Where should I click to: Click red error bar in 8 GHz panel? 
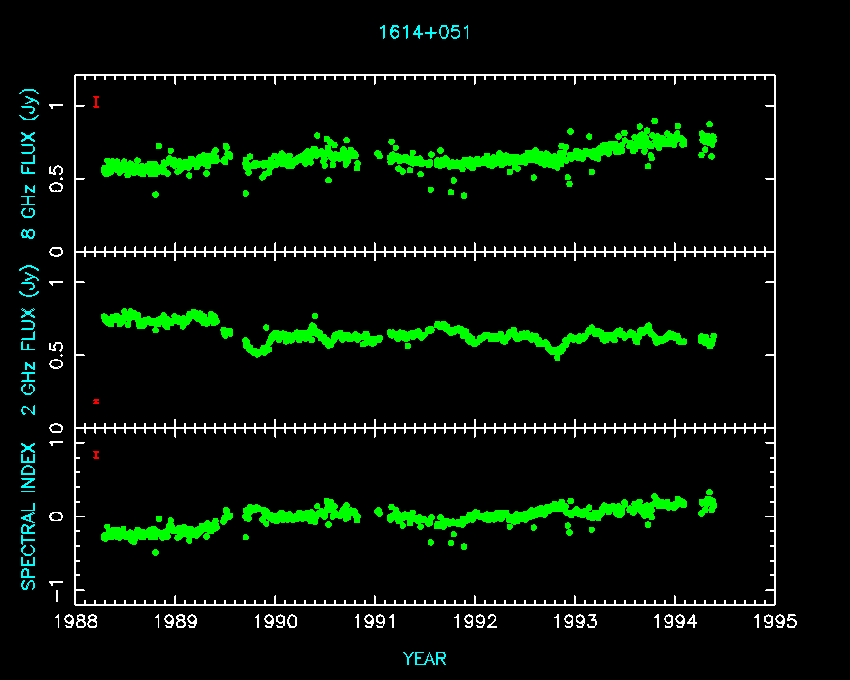[96, 102]
